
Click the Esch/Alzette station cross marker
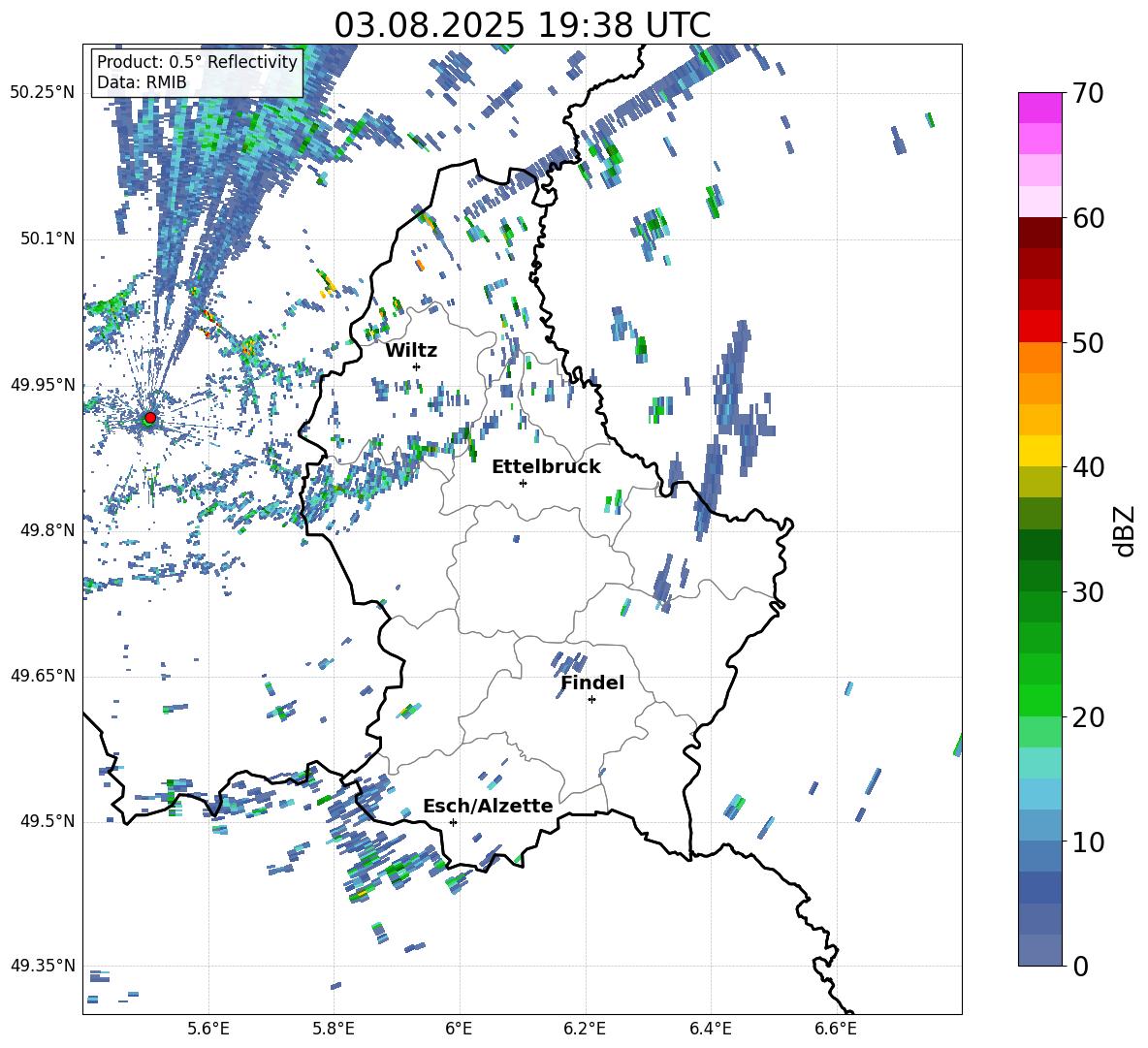pyautogui.click(x=453, y=822)
